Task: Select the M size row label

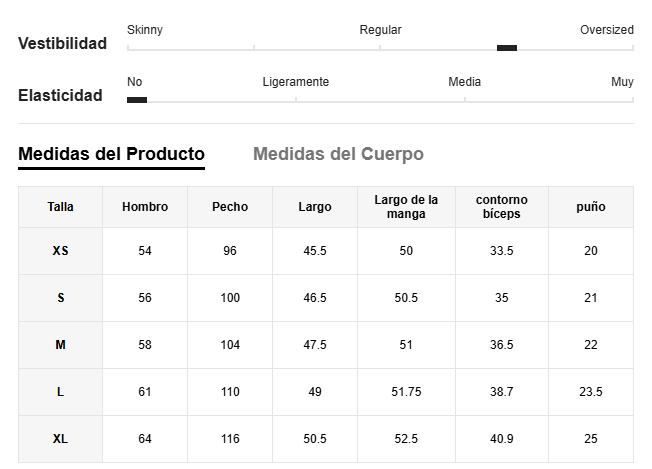Action: (60, 345)
